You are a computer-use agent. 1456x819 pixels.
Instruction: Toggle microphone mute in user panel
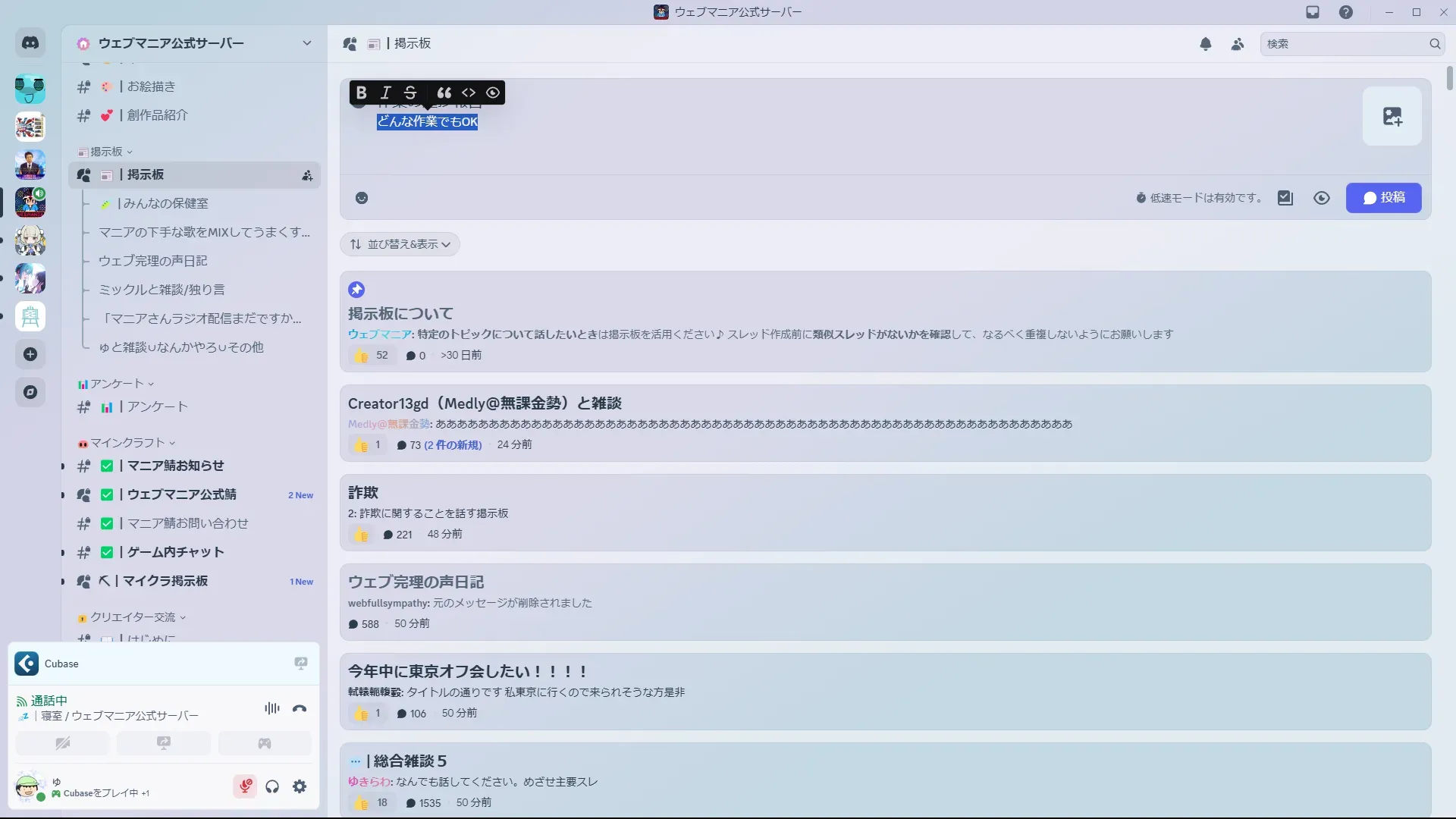245,786
